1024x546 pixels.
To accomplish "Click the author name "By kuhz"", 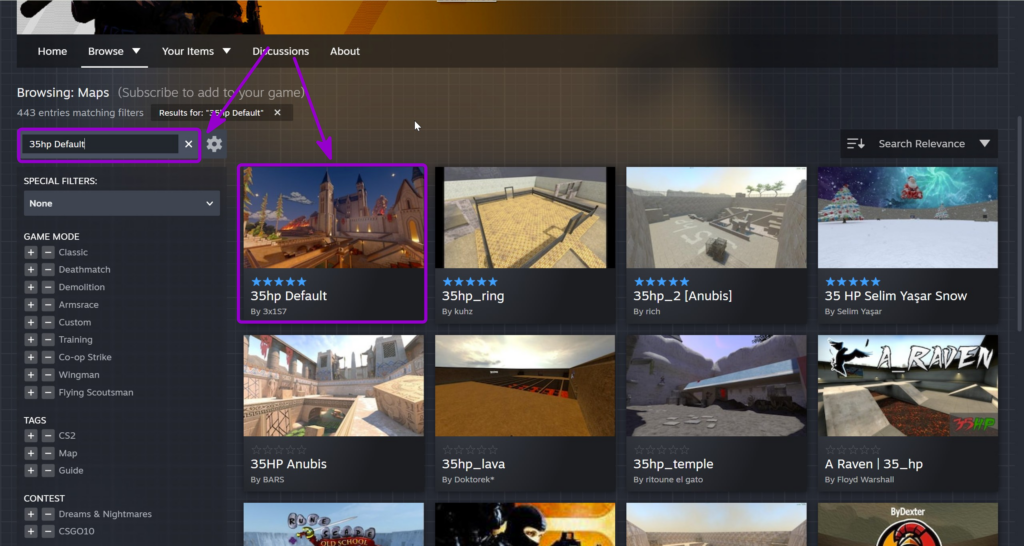I will (x=457, y=312).
